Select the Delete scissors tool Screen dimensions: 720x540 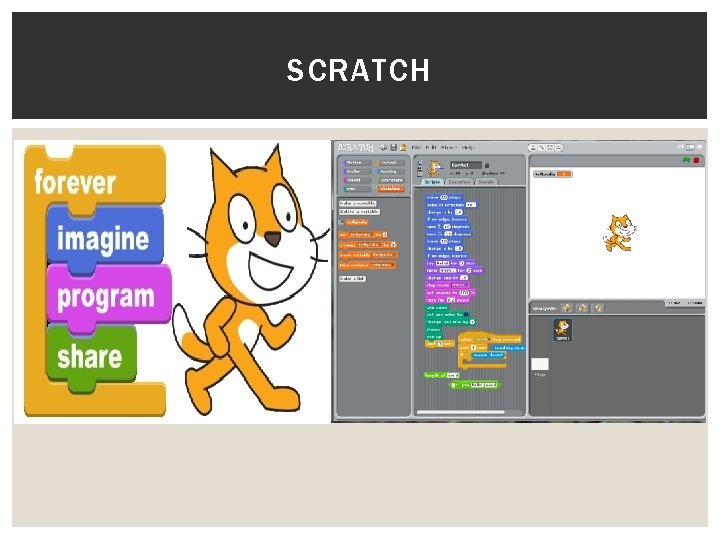(x=541, y=147)
